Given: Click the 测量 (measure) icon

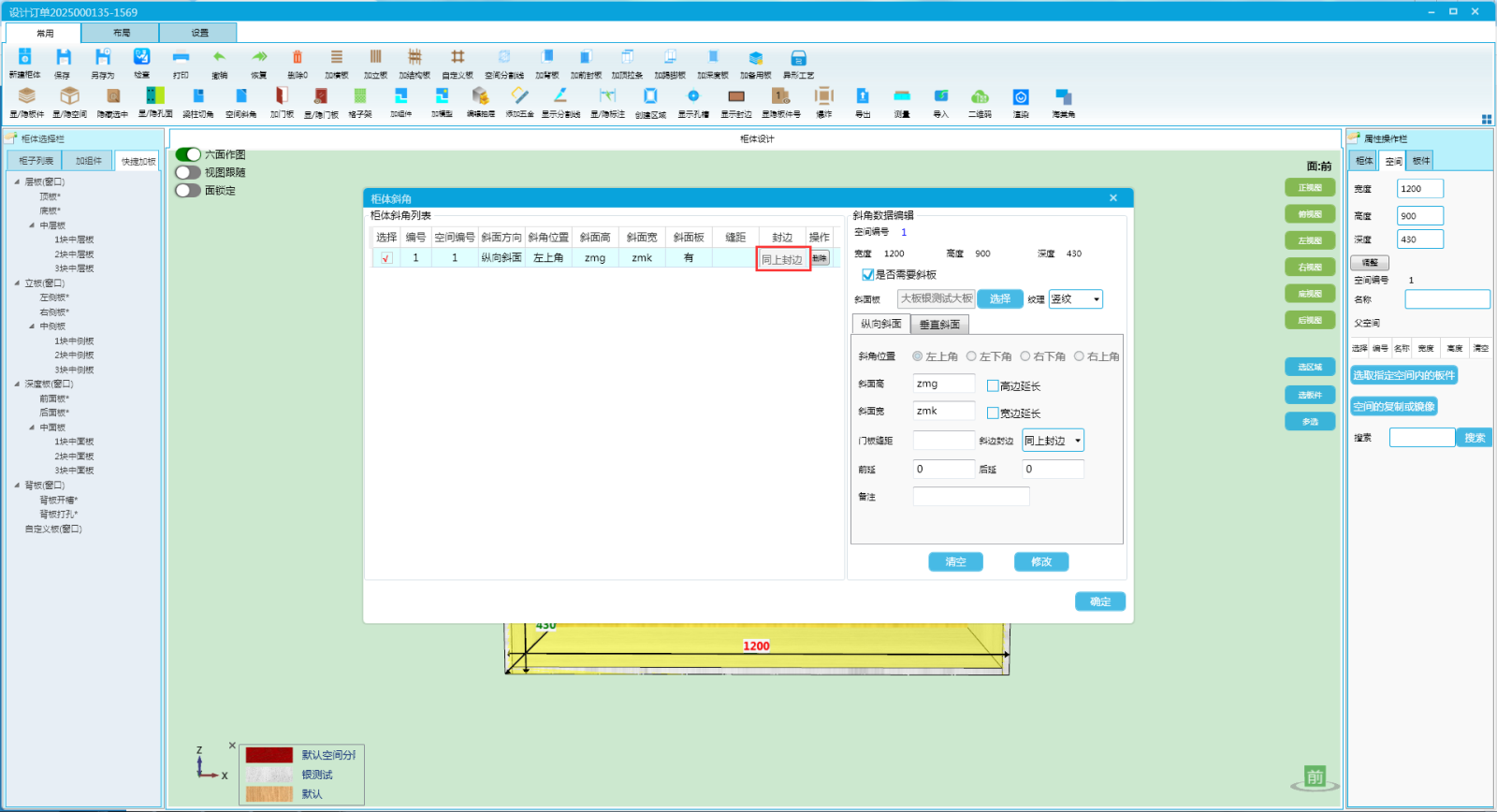Looking at the screenshot, I should coord(902,96).
